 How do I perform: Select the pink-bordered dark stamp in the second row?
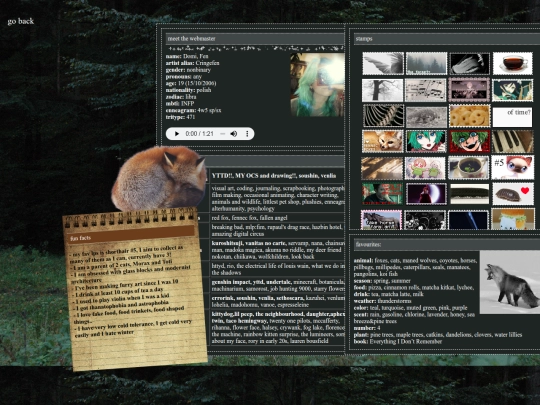tap(469, 90)
